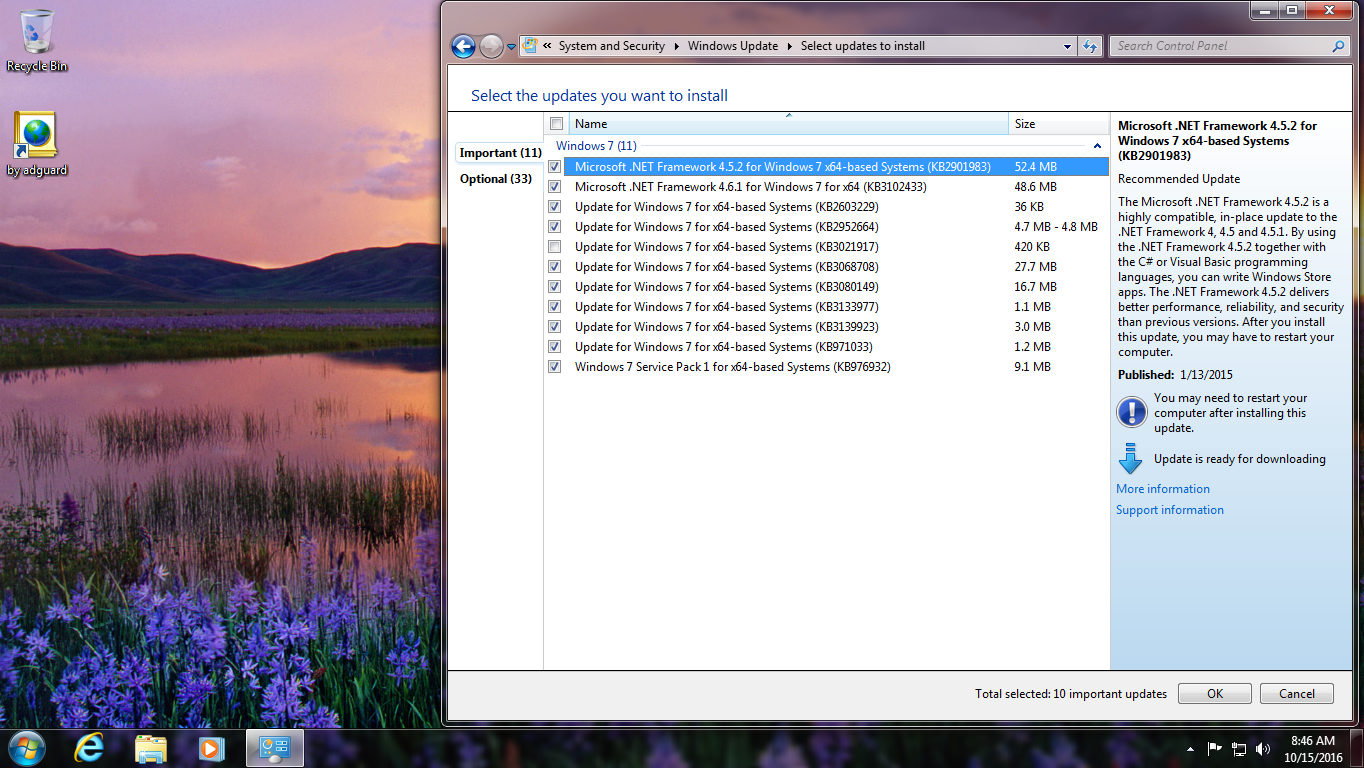Check the unchecked KB3021917 update checkbox
1364x768 pixels.
coord(555,247)
